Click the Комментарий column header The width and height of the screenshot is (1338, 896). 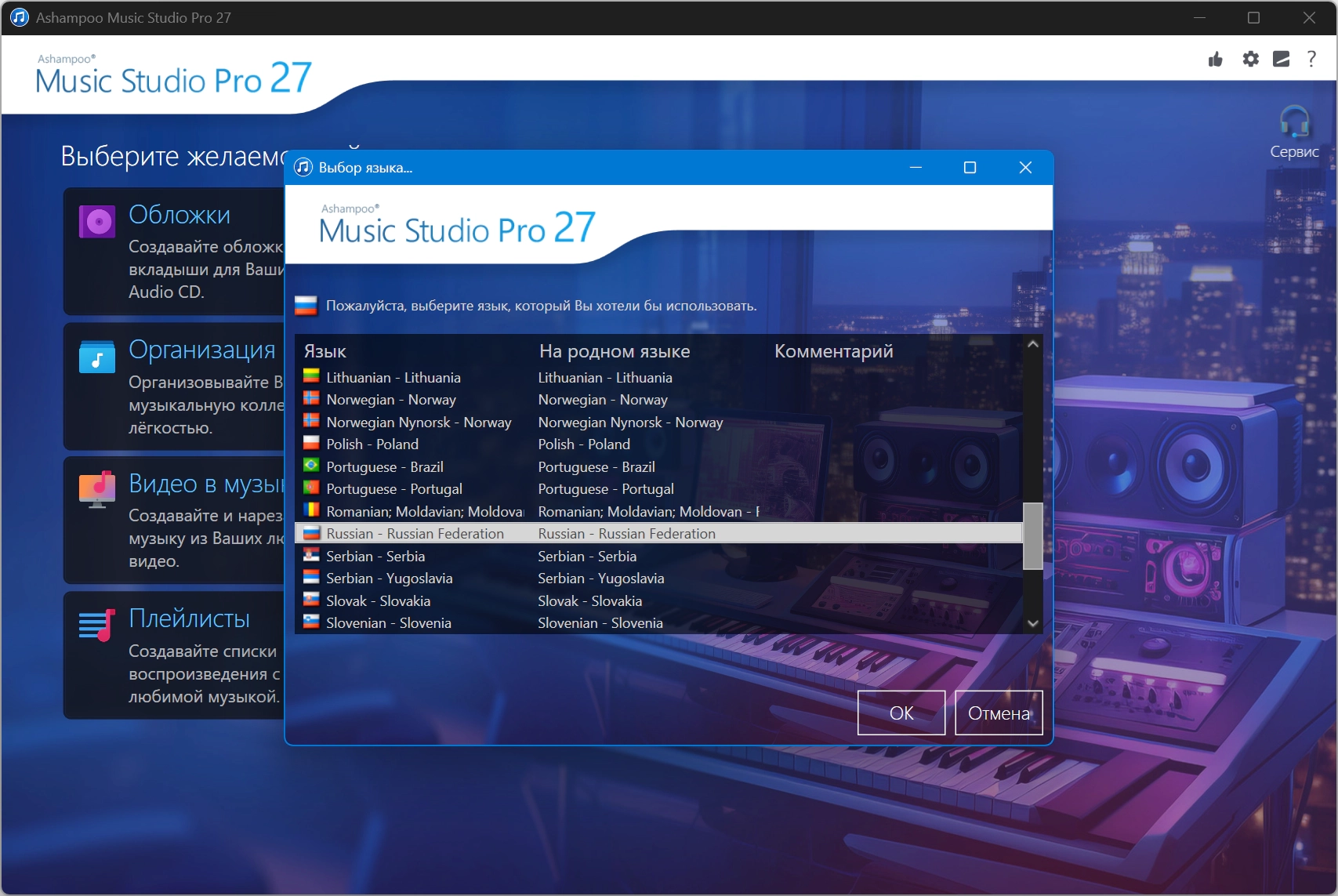834,351
